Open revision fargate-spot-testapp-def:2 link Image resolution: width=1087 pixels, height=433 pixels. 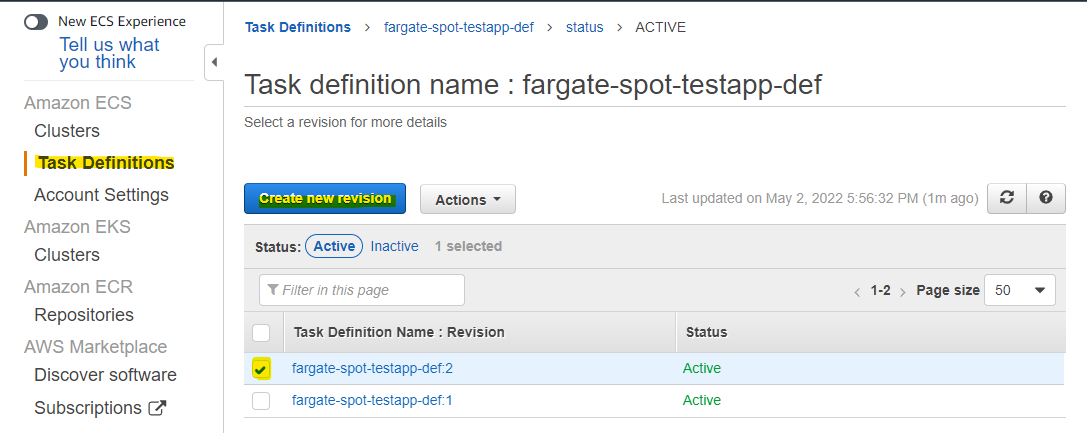click(372, 369)
